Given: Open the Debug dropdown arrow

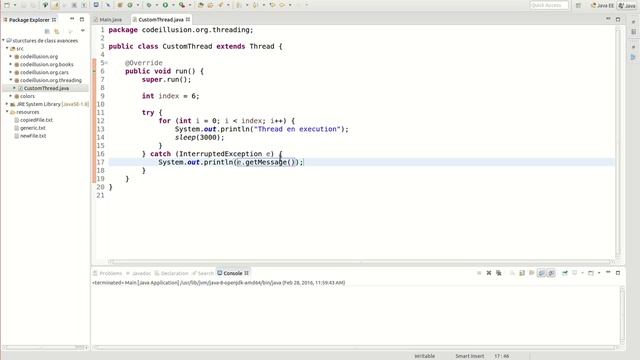Looking at the screenshot, I should (x=157, y=5).
